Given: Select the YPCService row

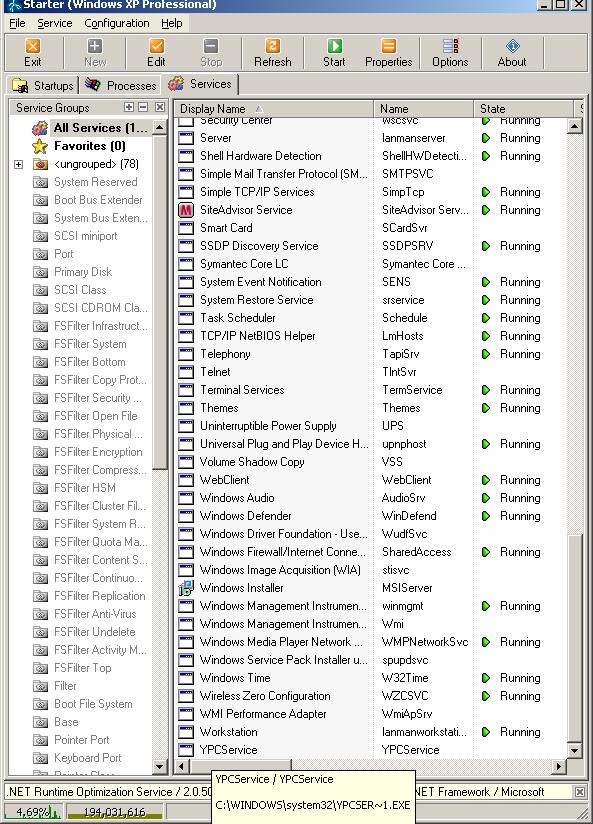Looking at the screenshot, I should pos(371,750).
